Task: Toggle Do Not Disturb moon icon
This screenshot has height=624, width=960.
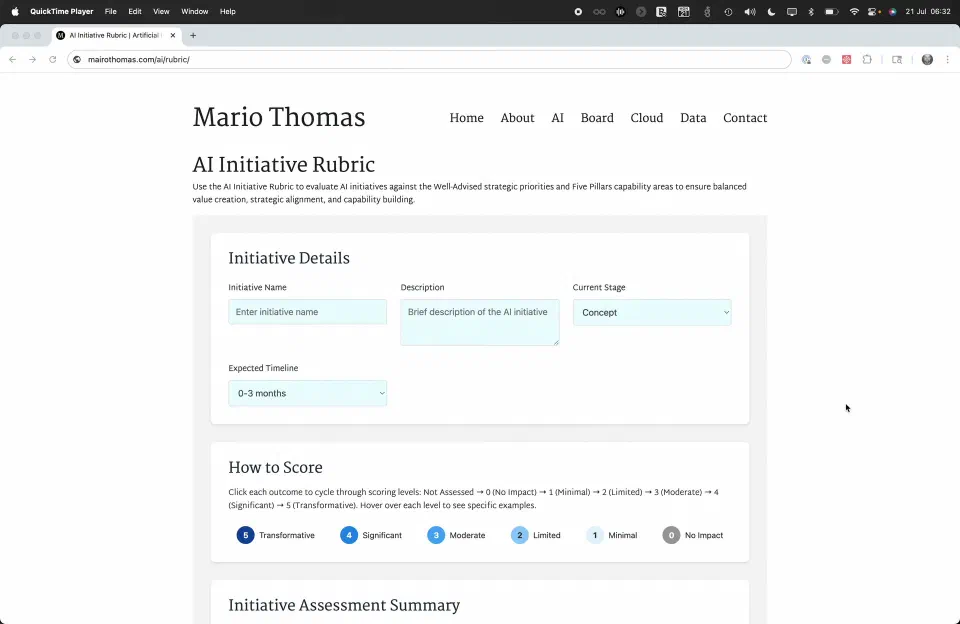Action: tap(771, 12)
